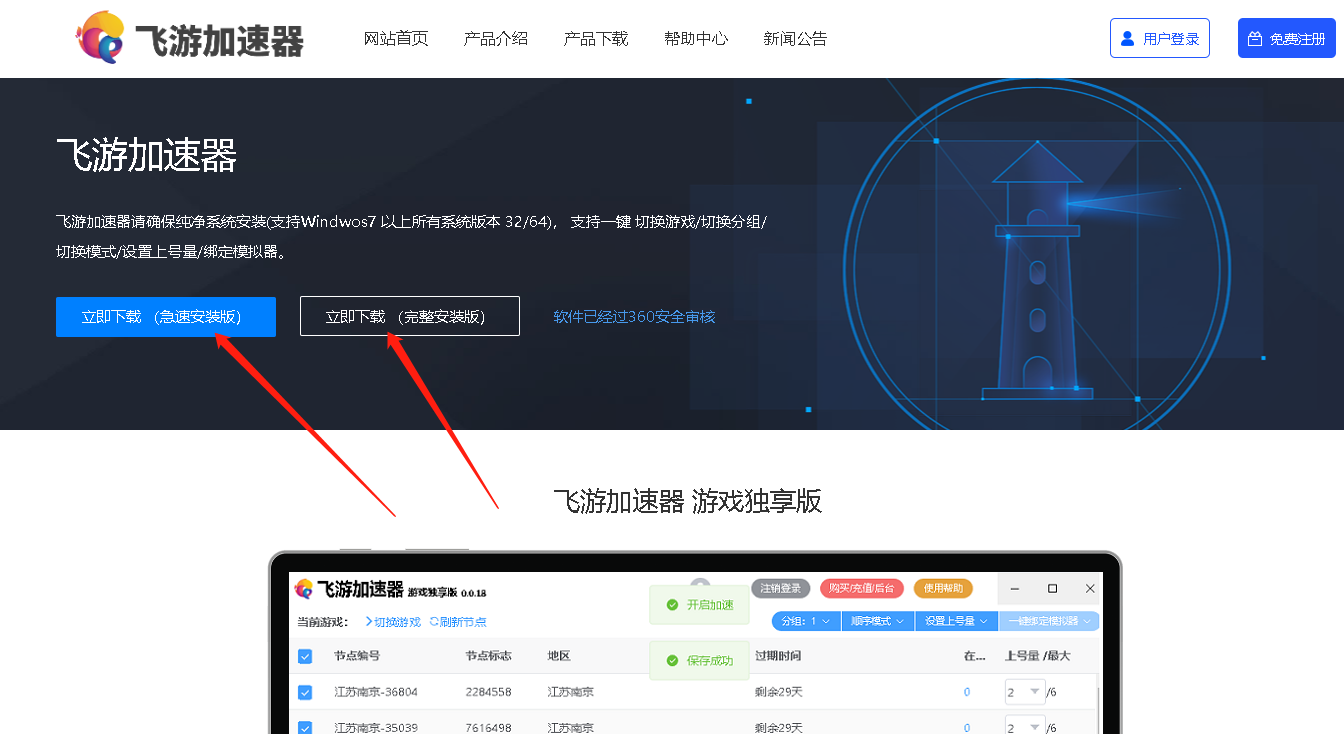Uncheck the 江苏南京-36804 row checkbox
1344x734 pixels.
pyautogui.click(x=305, y=692)
